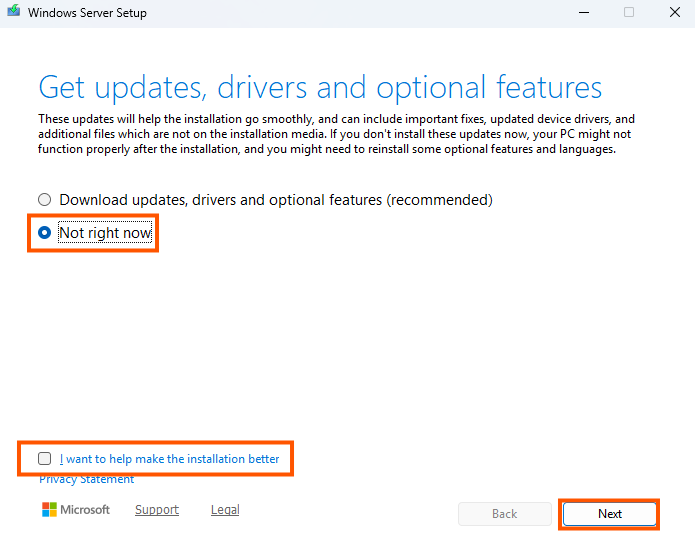Click the Windows Server Setup title bar icon
The width and height of the screenshot is (695, 549).
pos(13,11)
